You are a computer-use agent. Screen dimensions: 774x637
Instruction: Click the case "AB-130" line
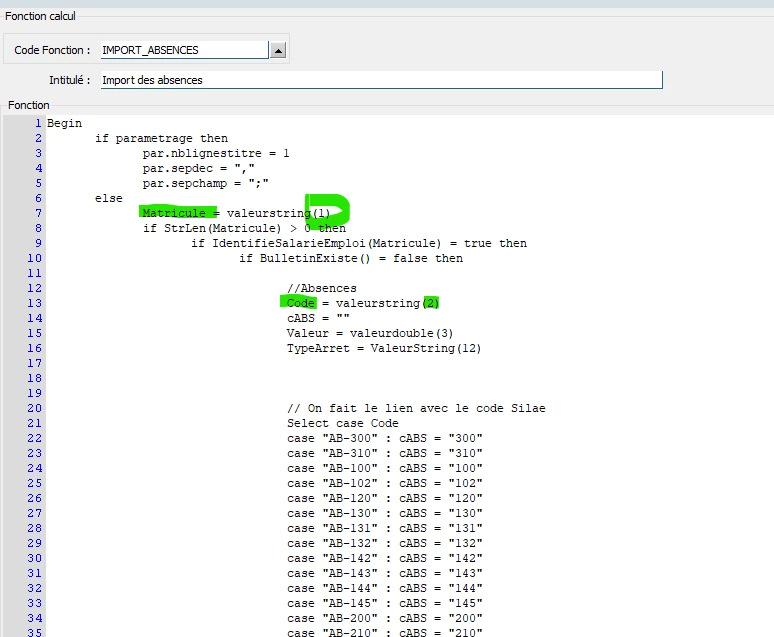(x=385, y=514)
